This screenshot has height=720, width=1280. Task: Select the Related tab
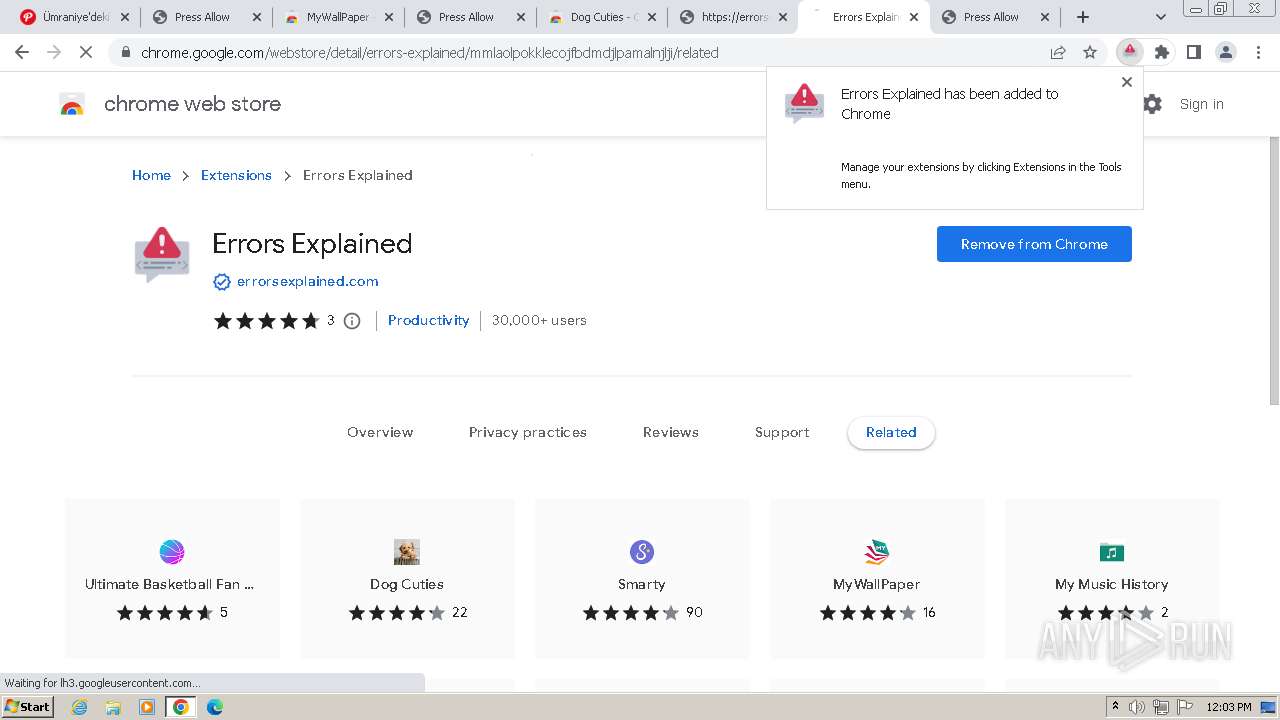(x=891, y=432)
